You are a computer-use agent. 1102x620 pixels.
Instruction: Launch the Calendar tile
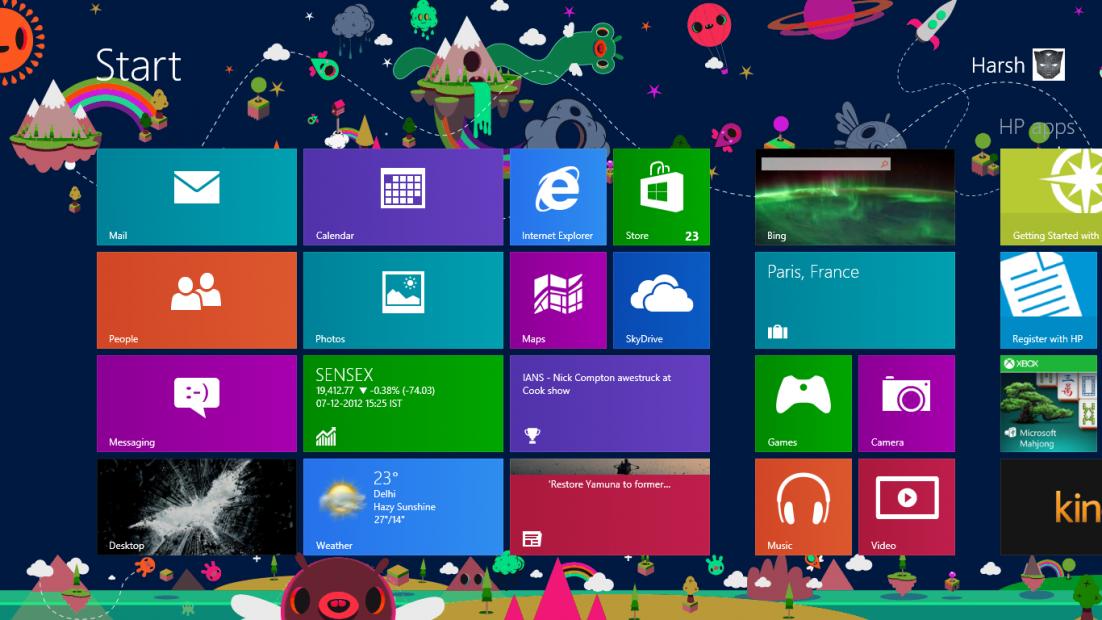403,197
